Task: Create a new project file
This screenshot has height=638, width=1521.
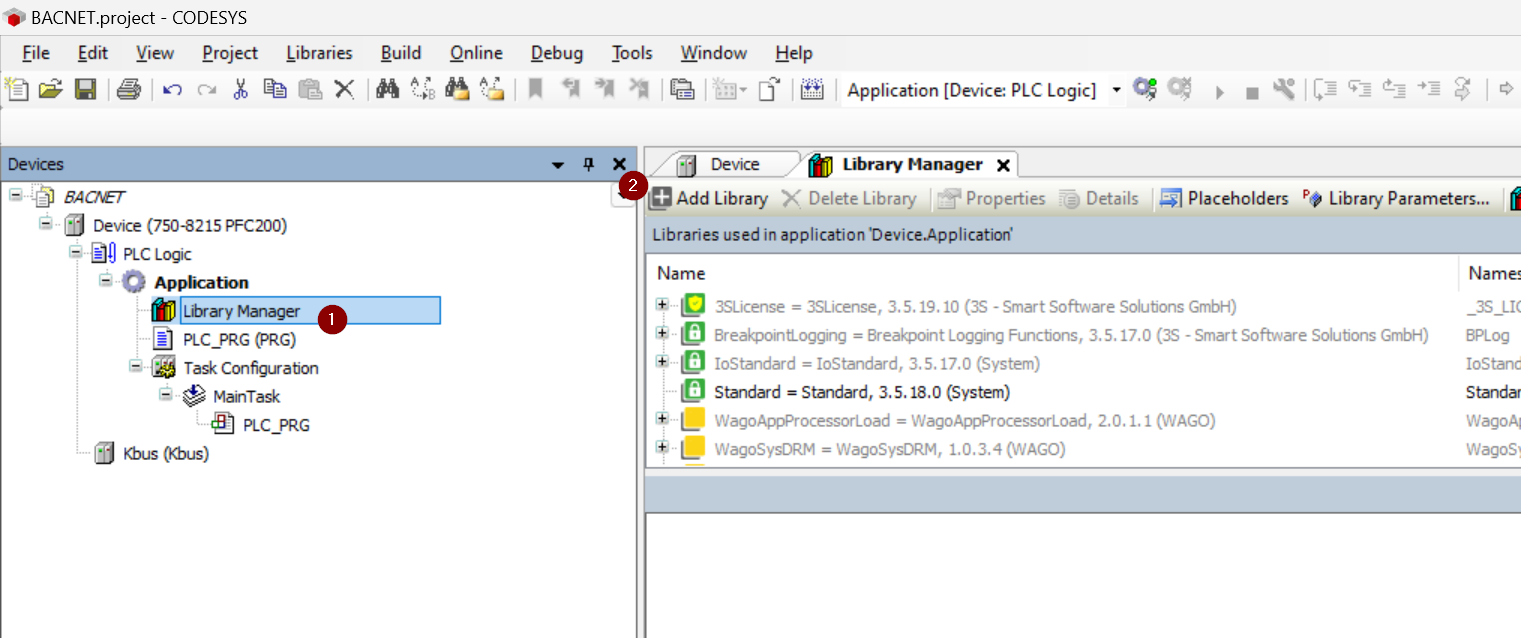Action: click(x=17, y=90)
